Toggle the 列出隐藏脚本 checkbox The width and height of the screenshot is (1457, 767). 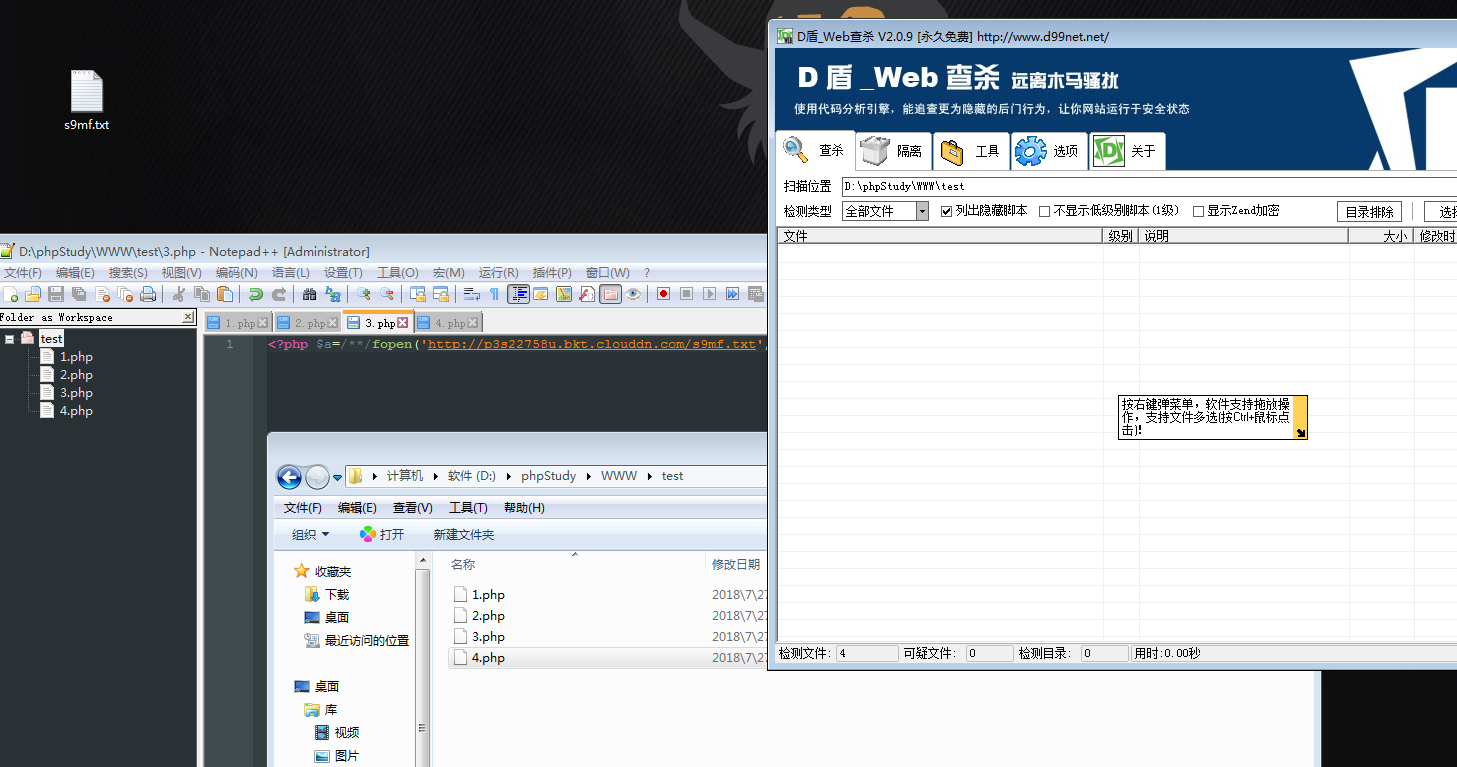[x=947, y=211]
